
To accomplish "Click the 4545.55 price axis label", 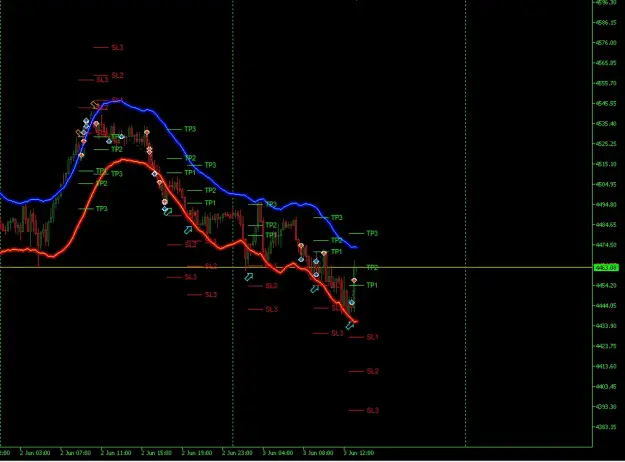I will click(x=606, y=104).
